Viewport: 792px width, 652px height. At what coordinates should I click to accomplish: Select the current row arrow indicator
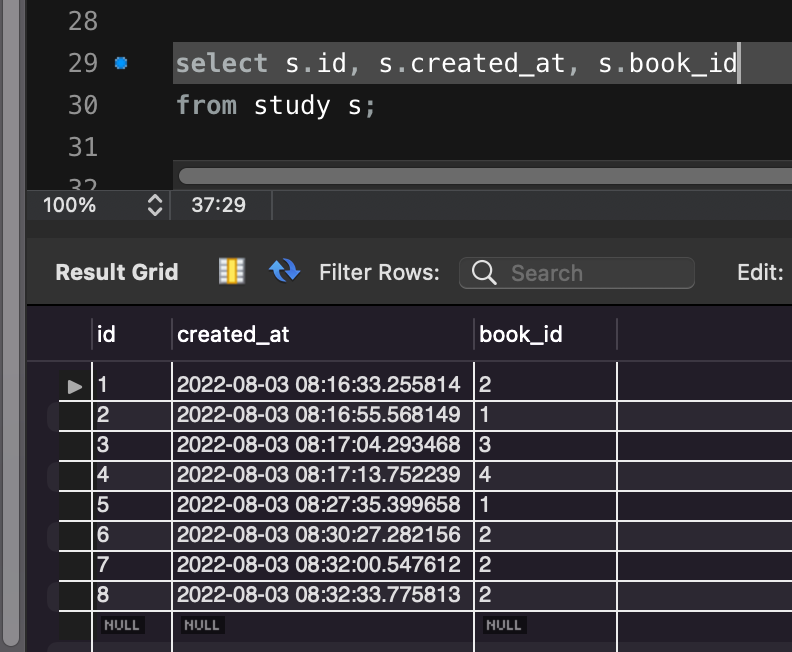(x=75, y=386)
